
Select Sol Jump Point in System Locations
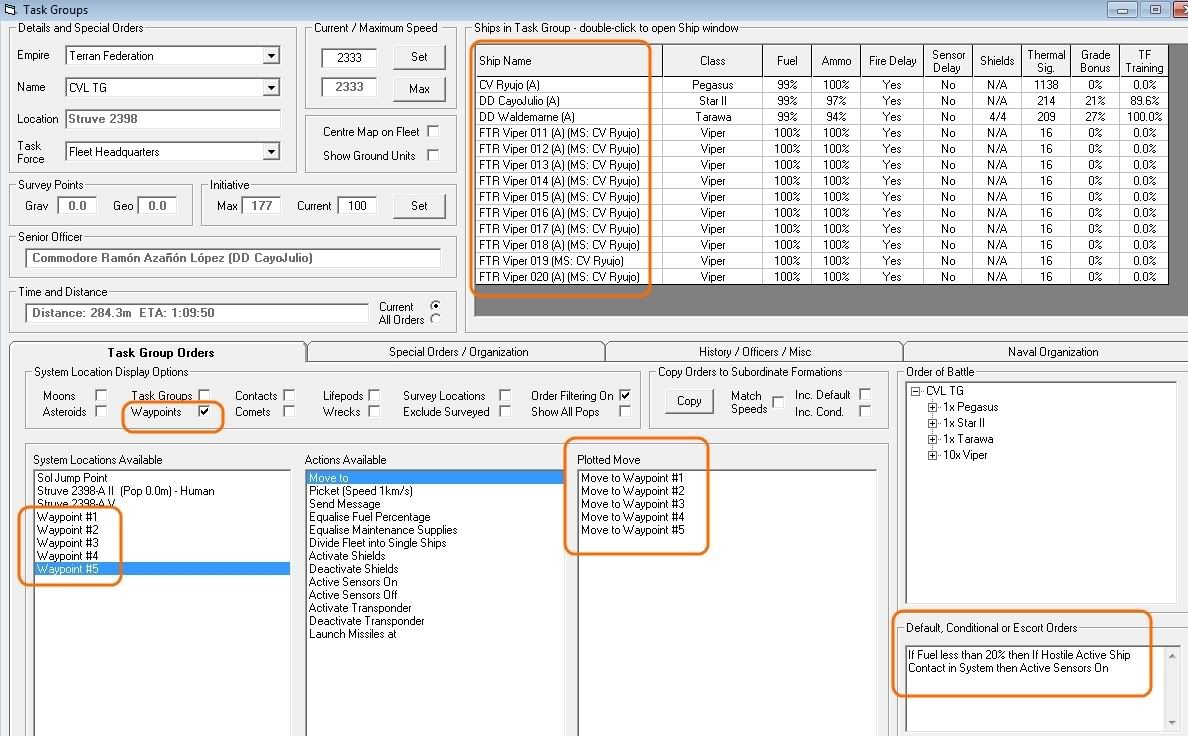162,478
